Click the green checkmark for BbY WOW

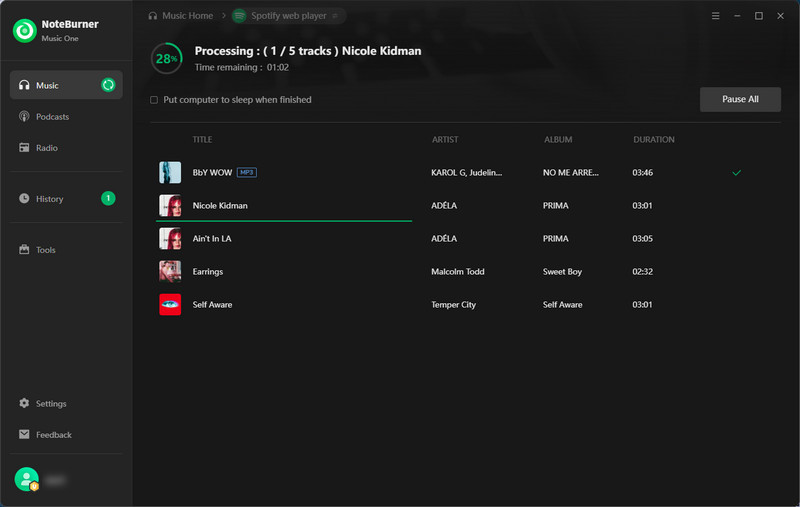click(736, 173)
